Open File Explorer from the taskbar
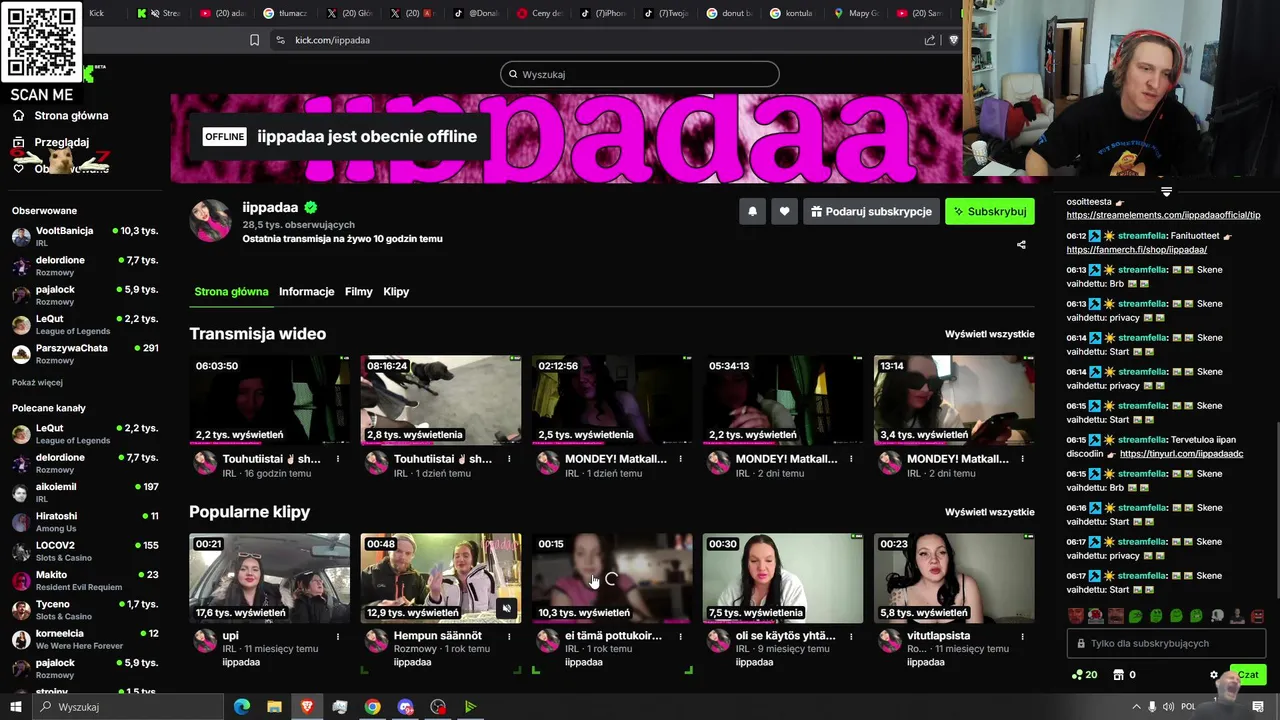1280x720 pixels. (274, 707)
